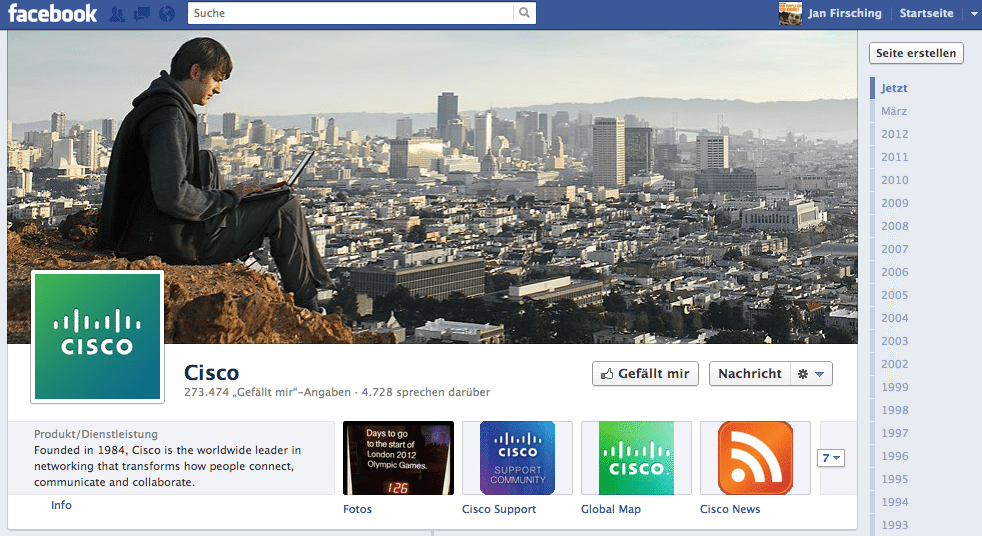
Task: Click the search magnifier button
Action: click(x=524, y=13)
